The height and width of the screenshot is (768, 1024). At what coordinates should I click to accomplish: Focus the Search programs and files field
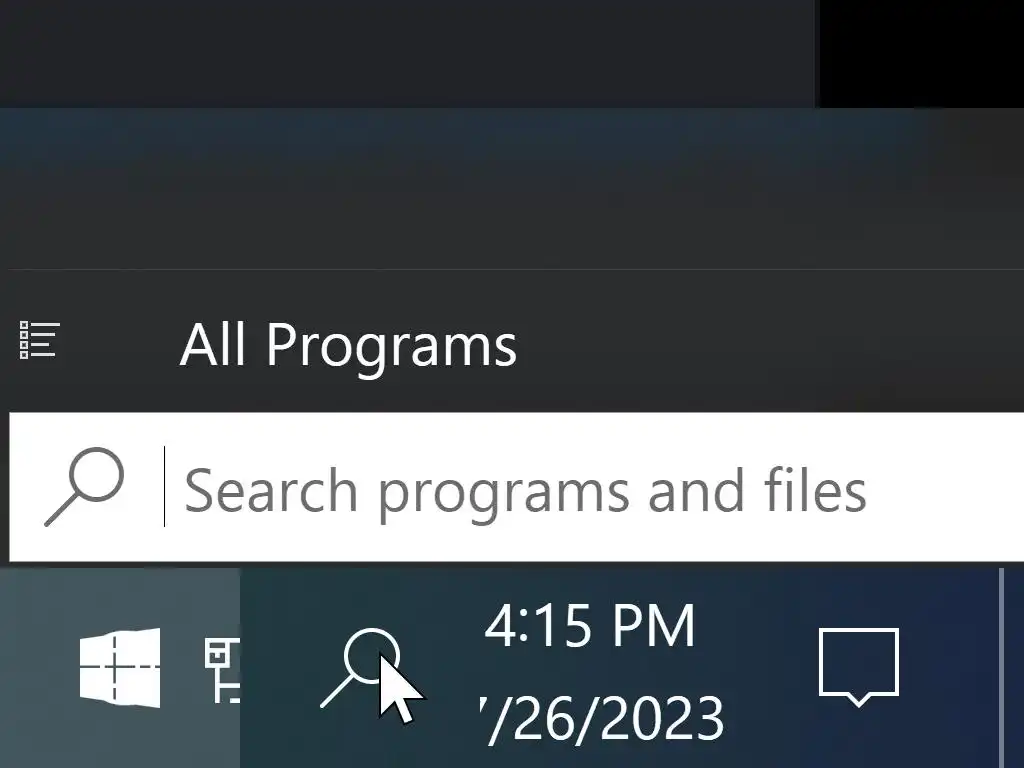(517, 487)
